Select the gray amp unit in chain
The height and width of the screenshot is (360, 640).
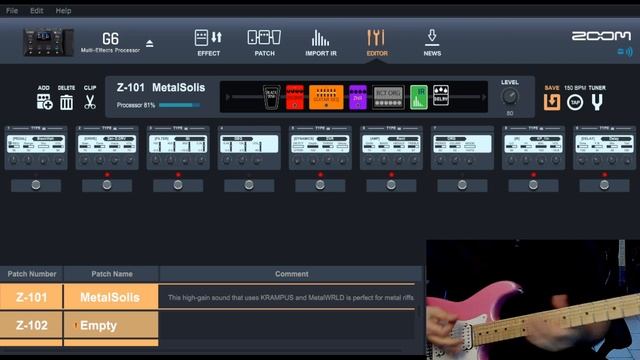click(x=388, y=97)
